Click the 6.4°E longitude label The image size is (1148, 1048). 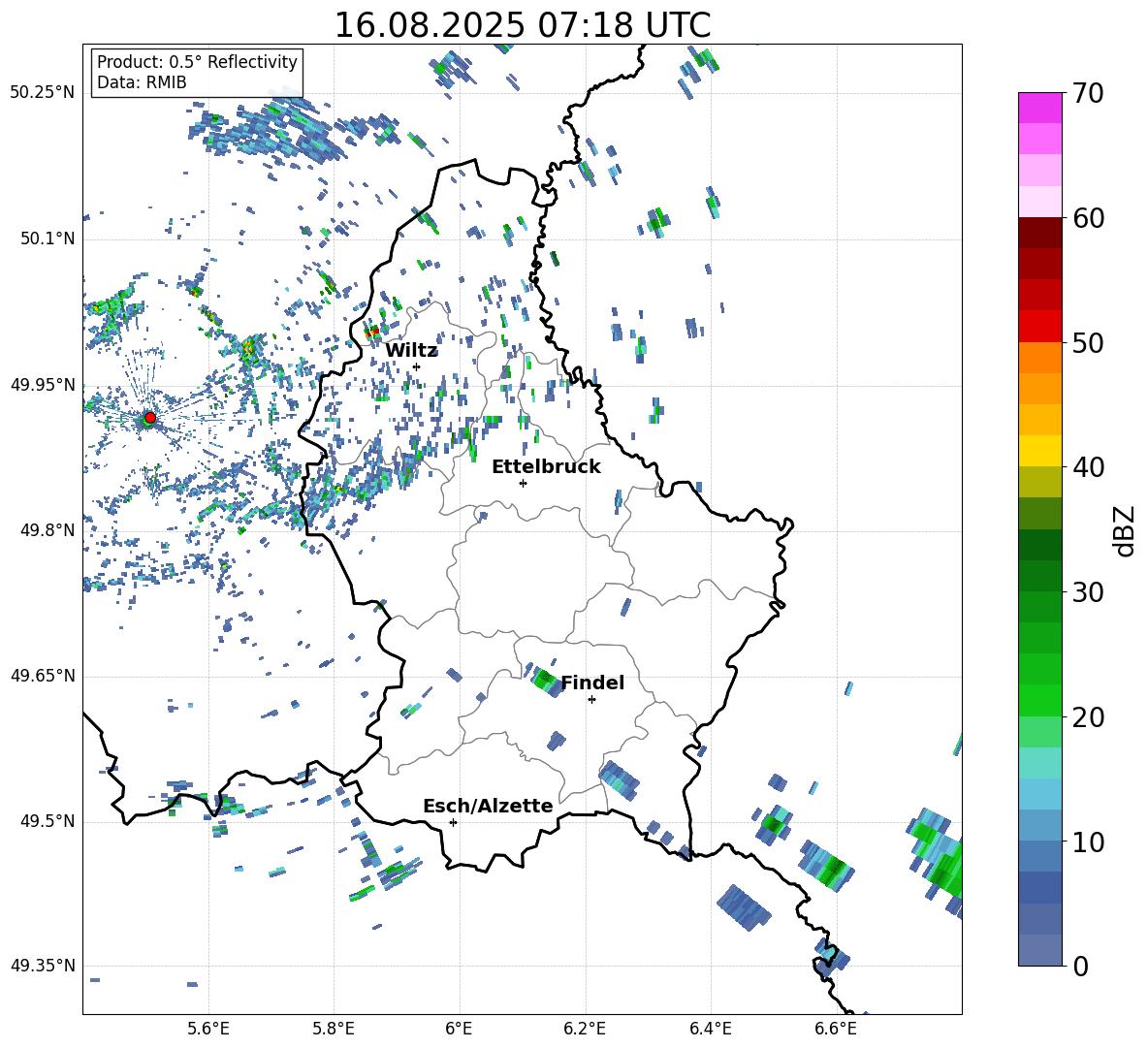click(710, 1029)
